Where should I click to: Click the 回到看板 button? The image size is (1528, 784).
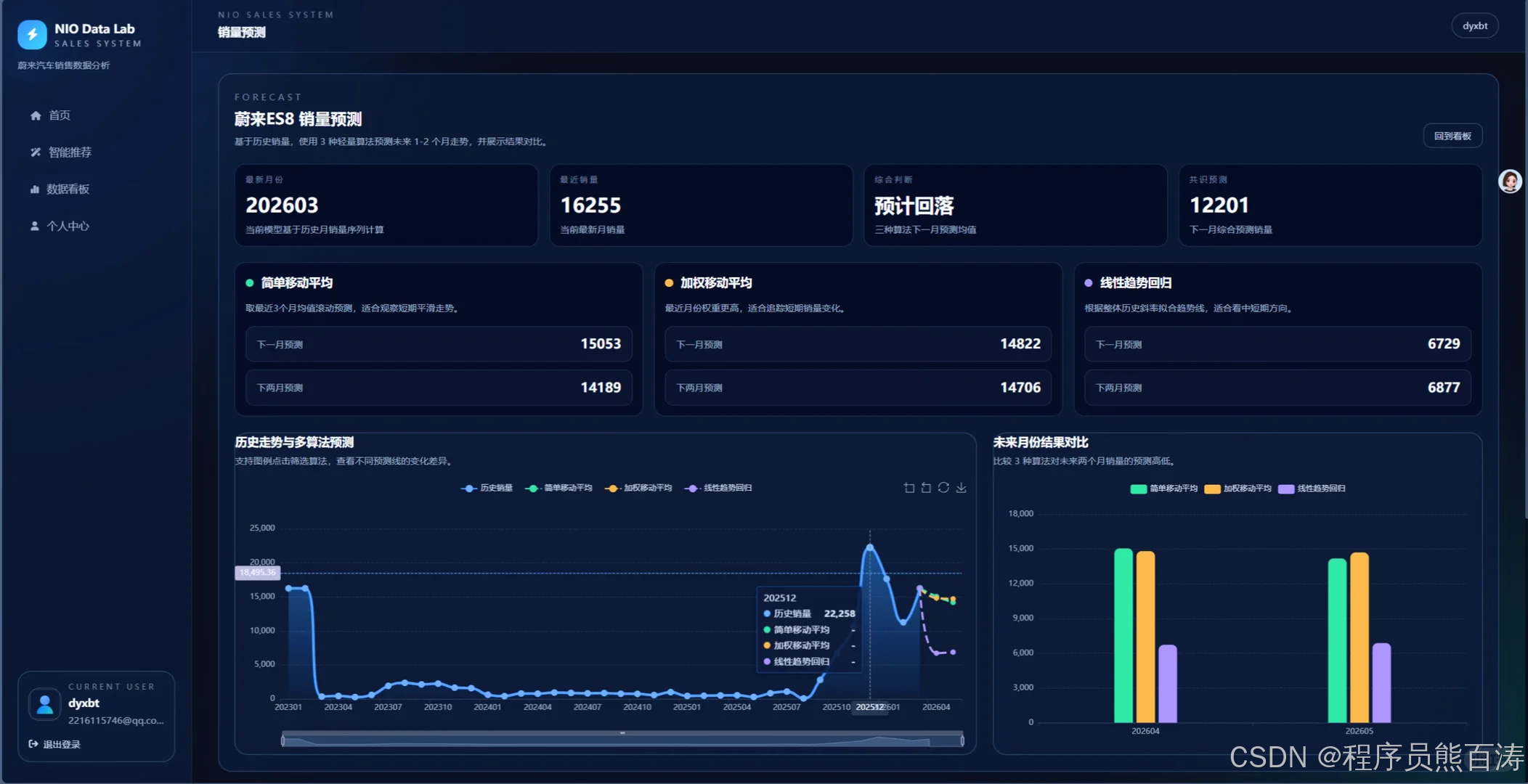1452,136
